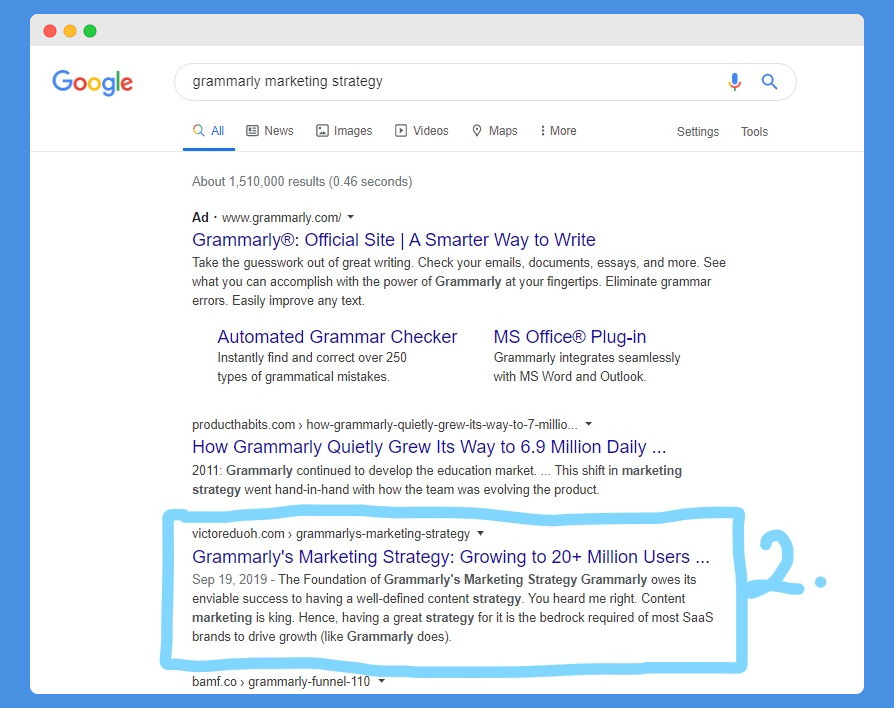
Task: Open the More search categories menu
Action: pyautogui.click(x=558, y=131)
